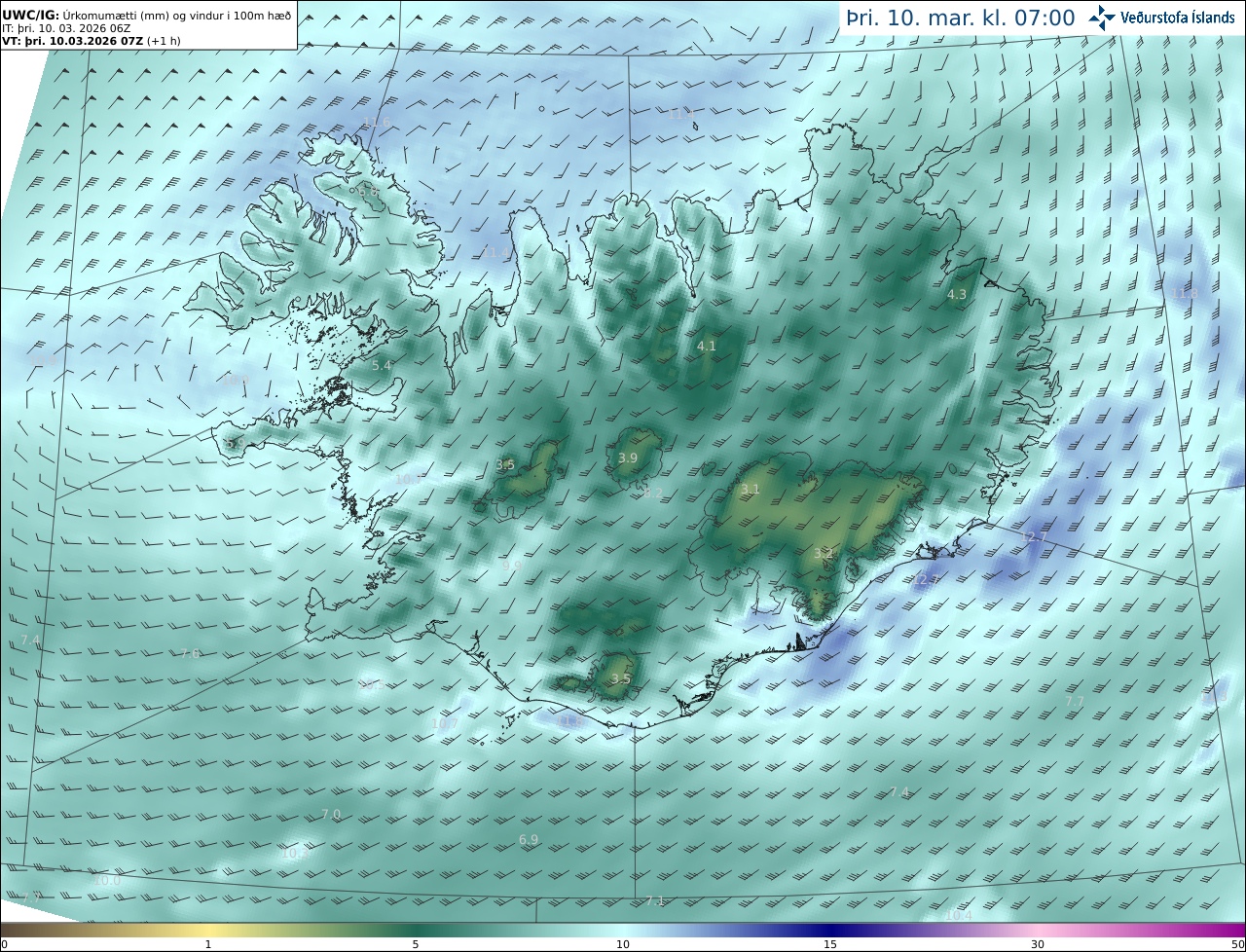The width and height of the screenshot is (1246, 952).
Task: Click the 6.9 value over the southern ocean
Action: point(529,839)
